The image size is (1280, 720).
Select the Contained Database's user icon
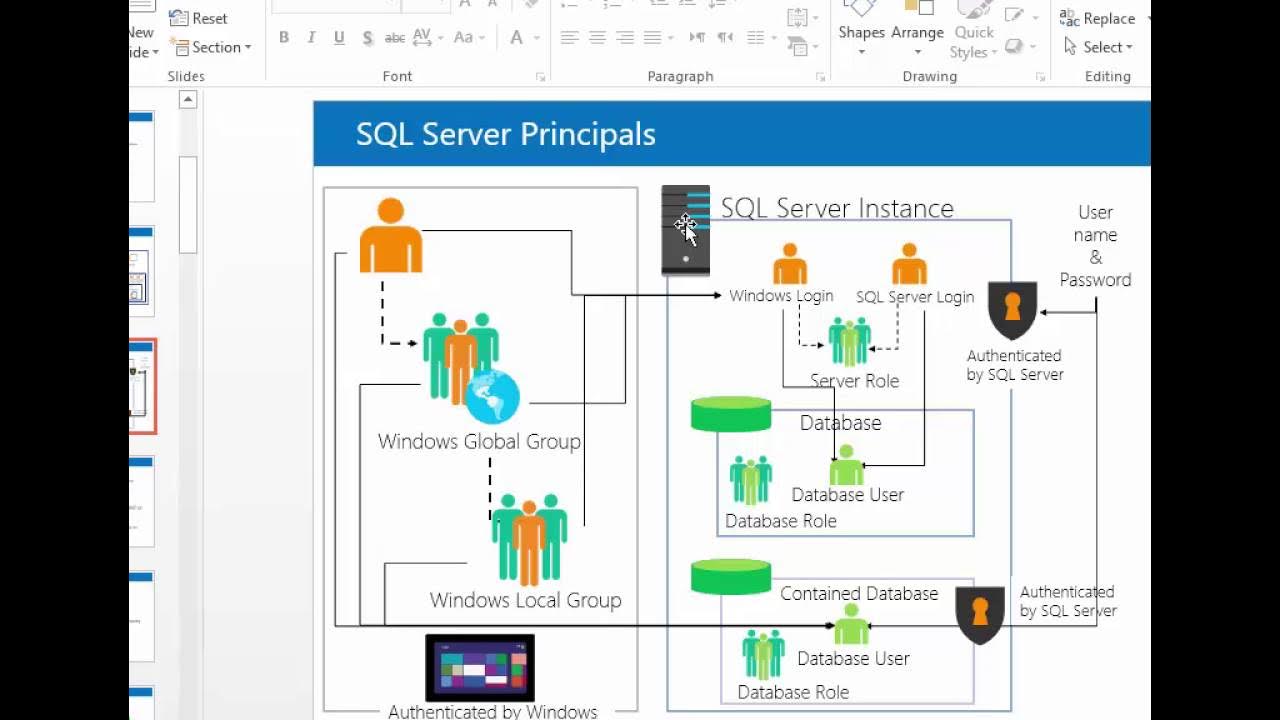coord(851,624)
